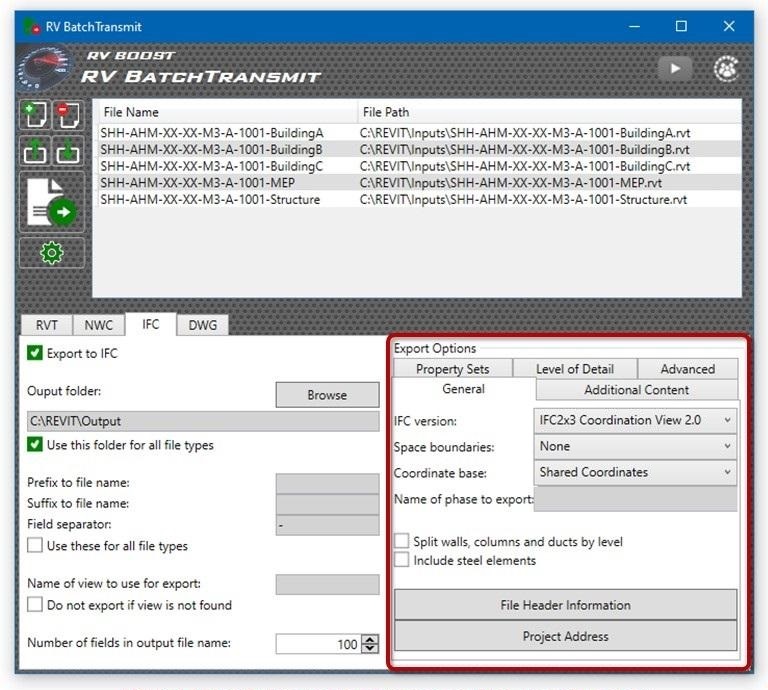Image resolution: width=768 pixels, height=690 pixels.
Task: Open the Coordinate base dropdown
Action: coord(635,472)
